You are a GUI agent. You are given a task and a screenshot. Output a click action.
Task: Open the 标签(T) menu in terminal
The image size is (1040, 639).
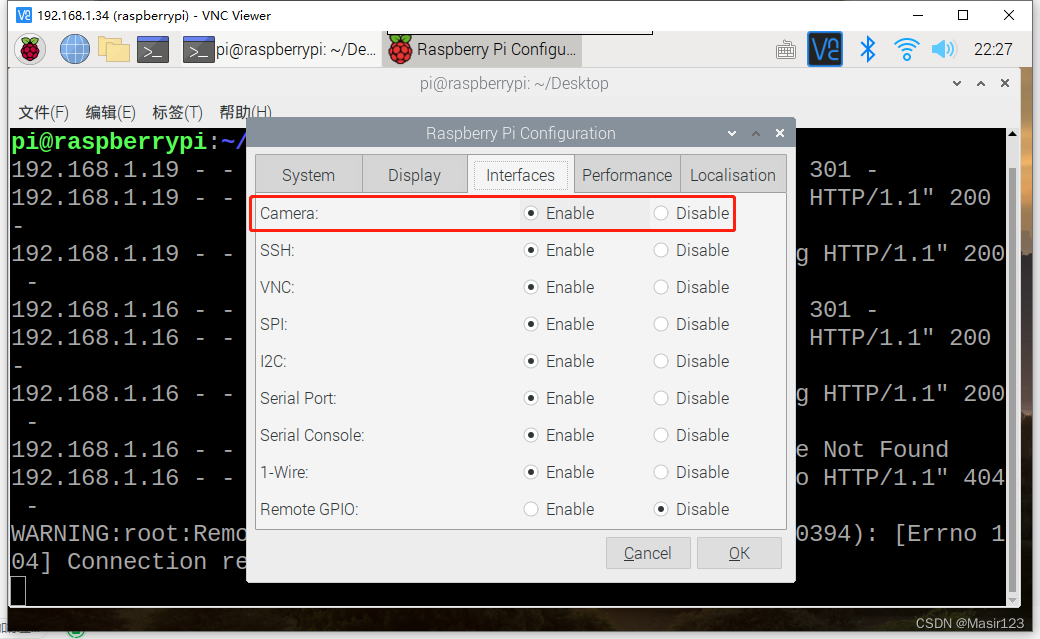[x=177, y=112]
